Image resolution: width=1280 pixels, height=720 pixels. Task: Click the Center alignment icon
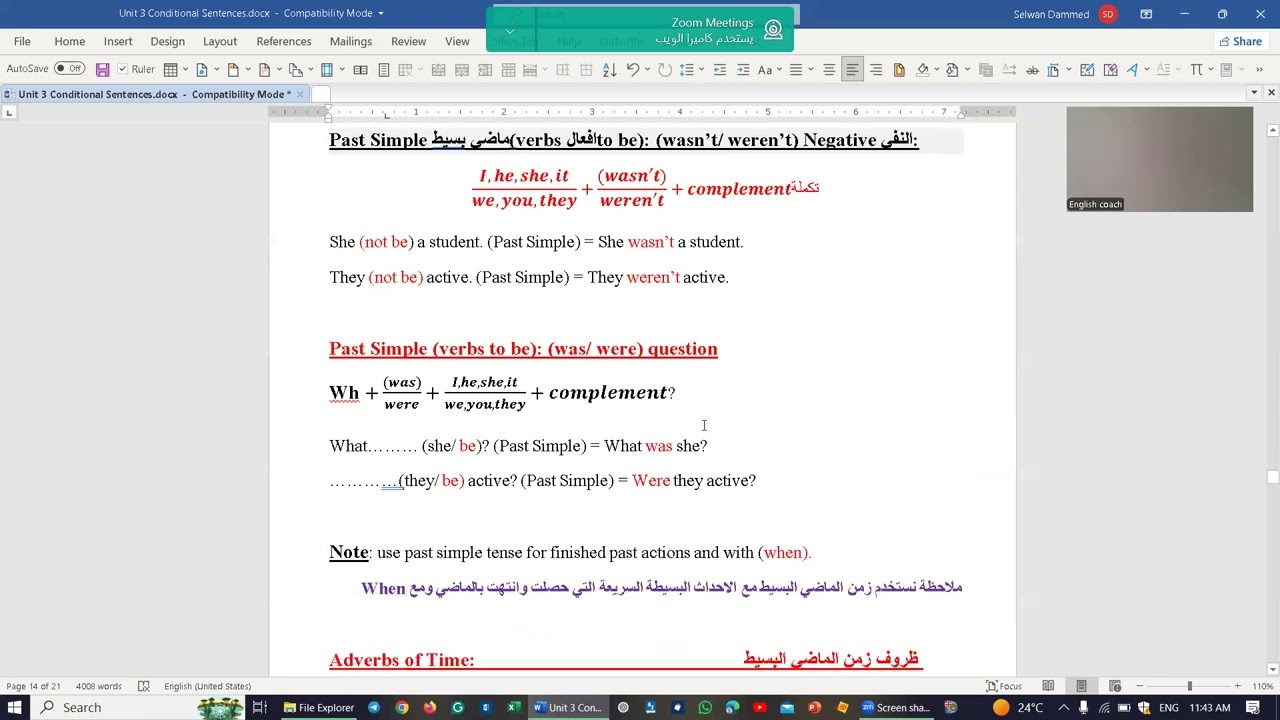[x=829, y=70]
